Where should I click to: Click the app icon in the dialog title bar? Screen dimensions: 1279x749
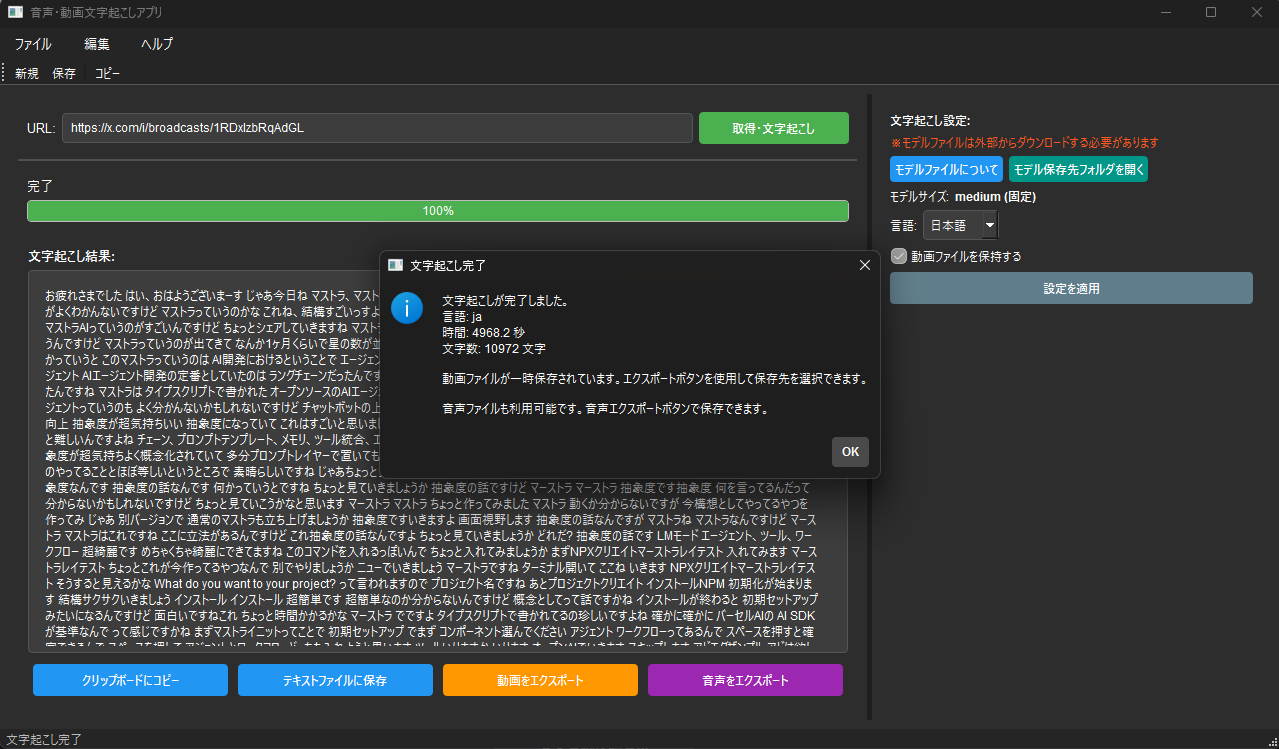(x=396, y=265)
